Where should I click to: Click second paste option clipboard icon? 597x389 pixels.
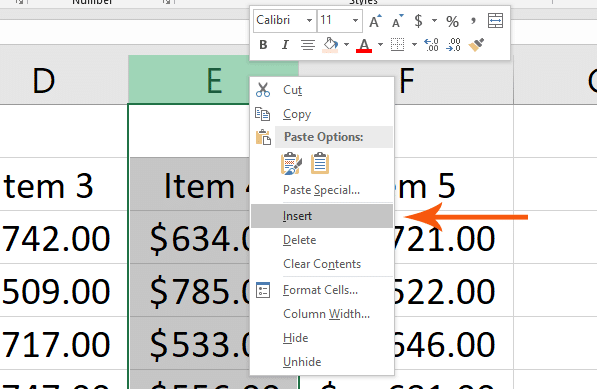coord(320,164)
